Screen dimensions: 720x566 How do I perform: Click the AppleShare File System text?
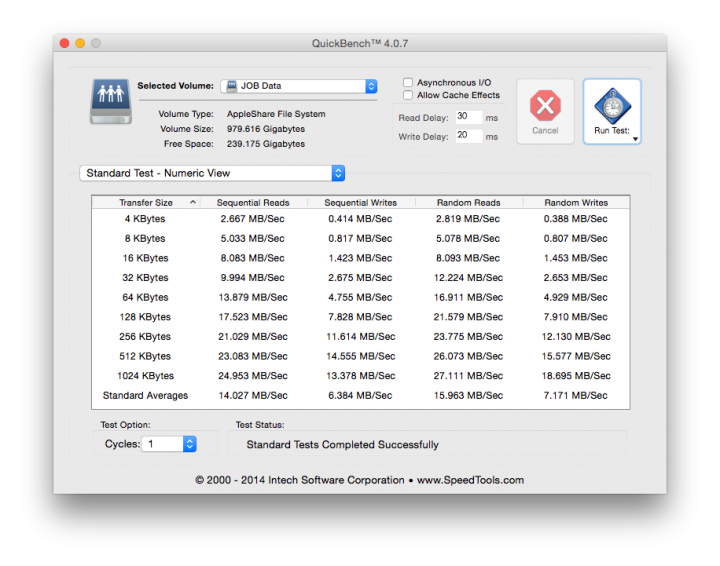coord(276,114)
